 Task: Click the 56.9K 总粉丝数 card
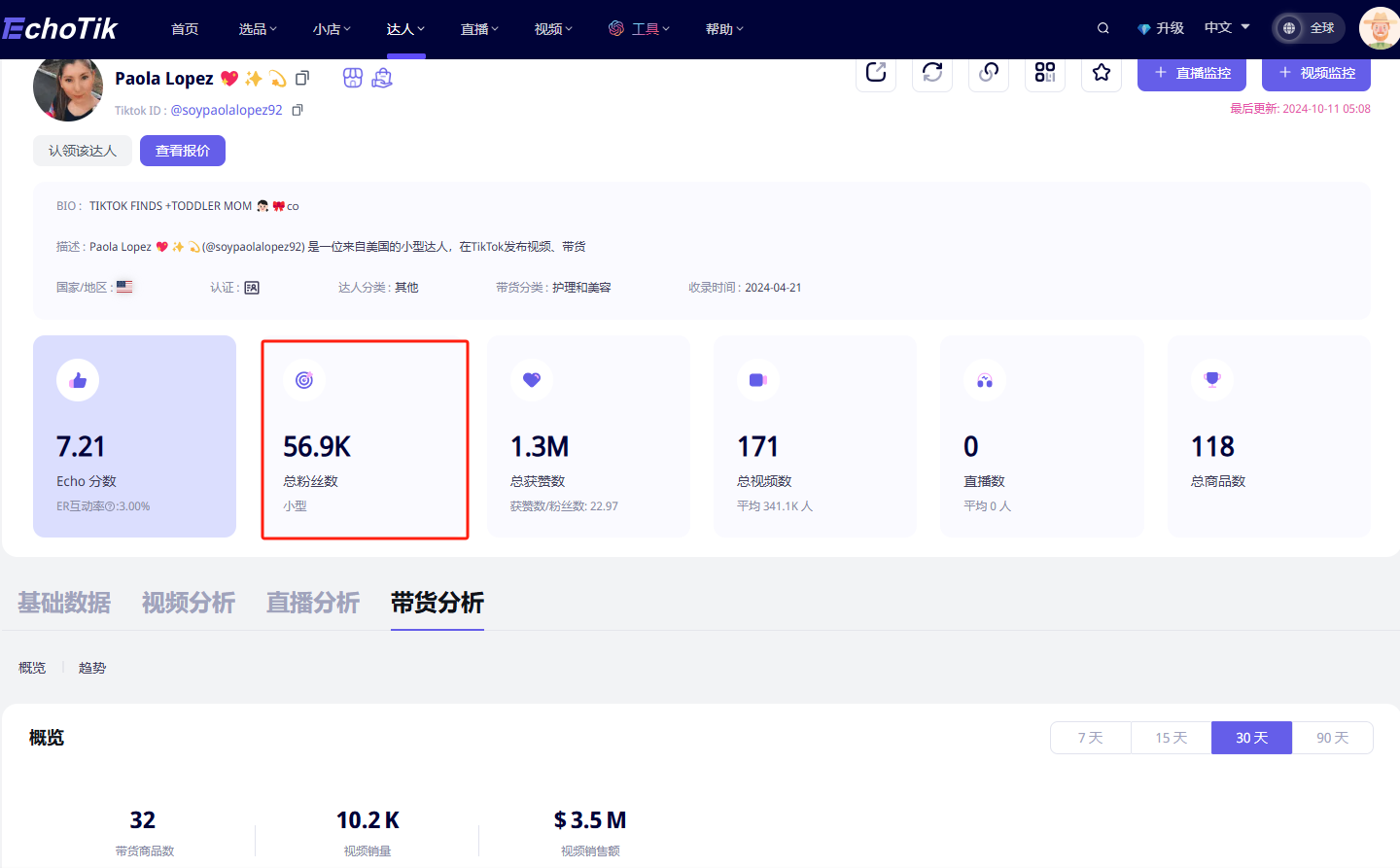tap(365, 437)
